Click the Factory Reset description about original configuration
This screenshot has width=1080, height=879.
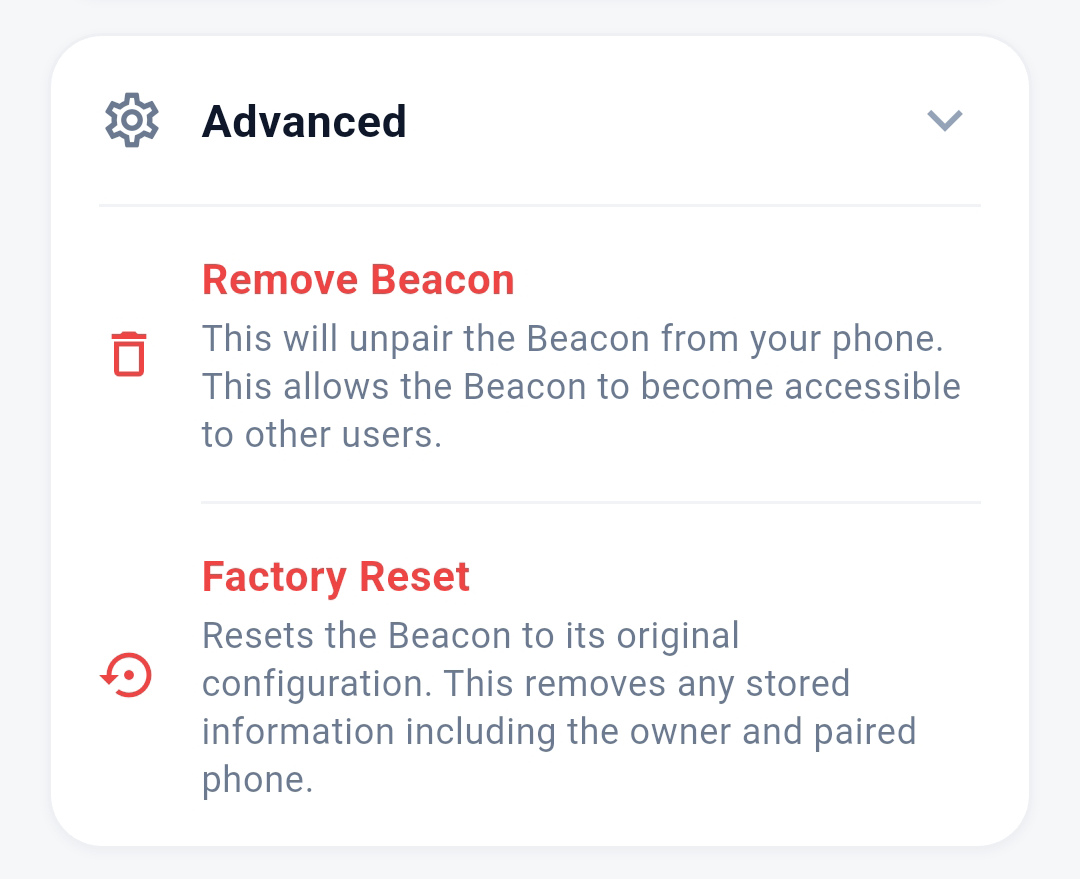pyautogui.click(x=559, y=707)
